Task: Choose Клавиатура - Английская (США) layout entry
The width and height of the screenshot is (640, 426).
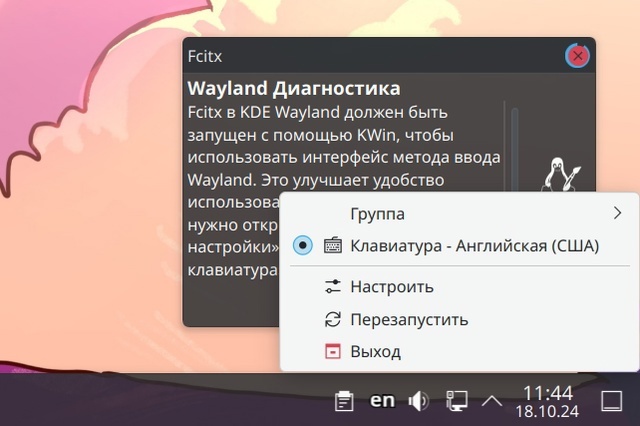Action: coord(460,246)
